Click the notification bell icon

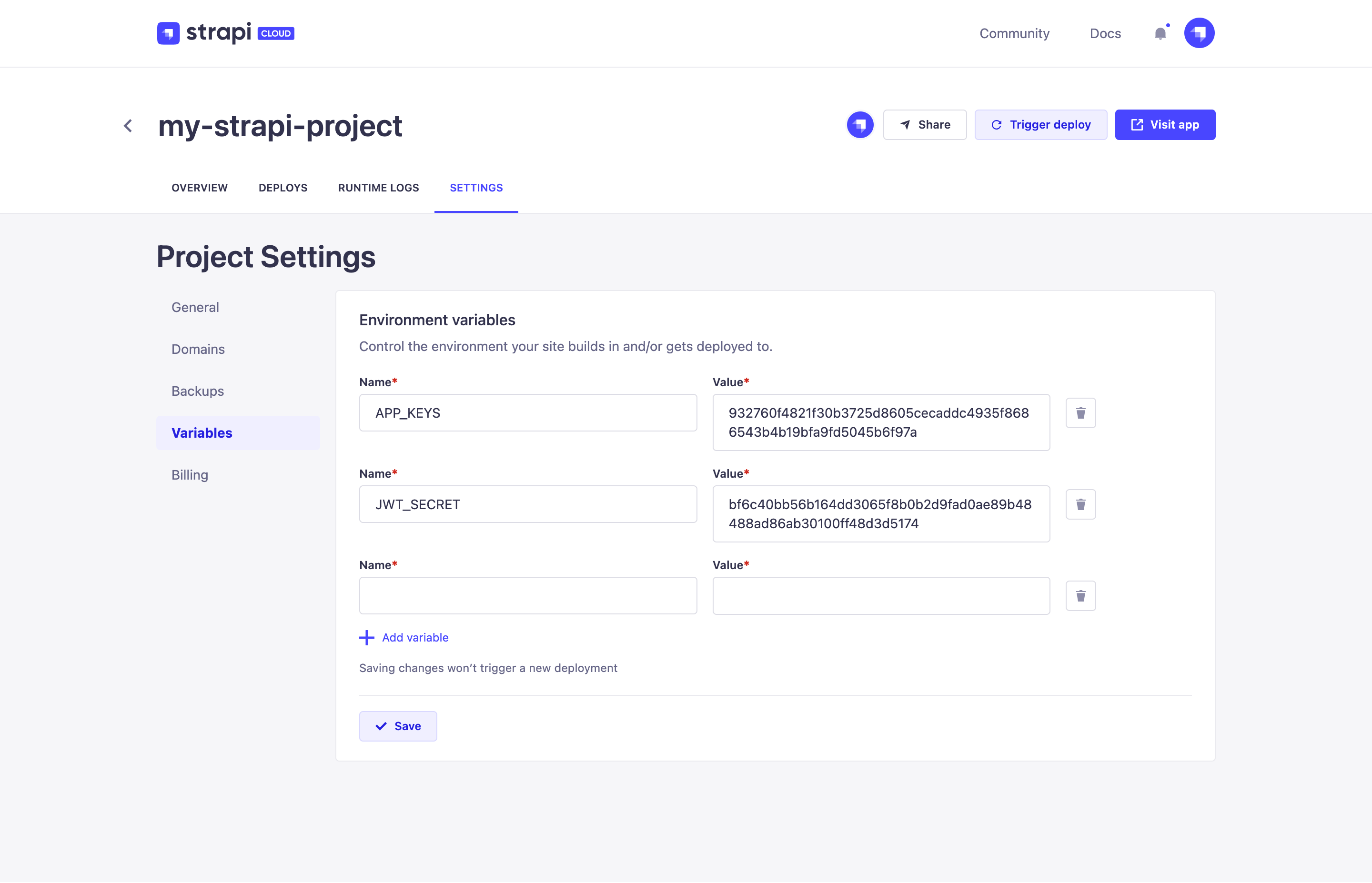[x=1160, y=33]
